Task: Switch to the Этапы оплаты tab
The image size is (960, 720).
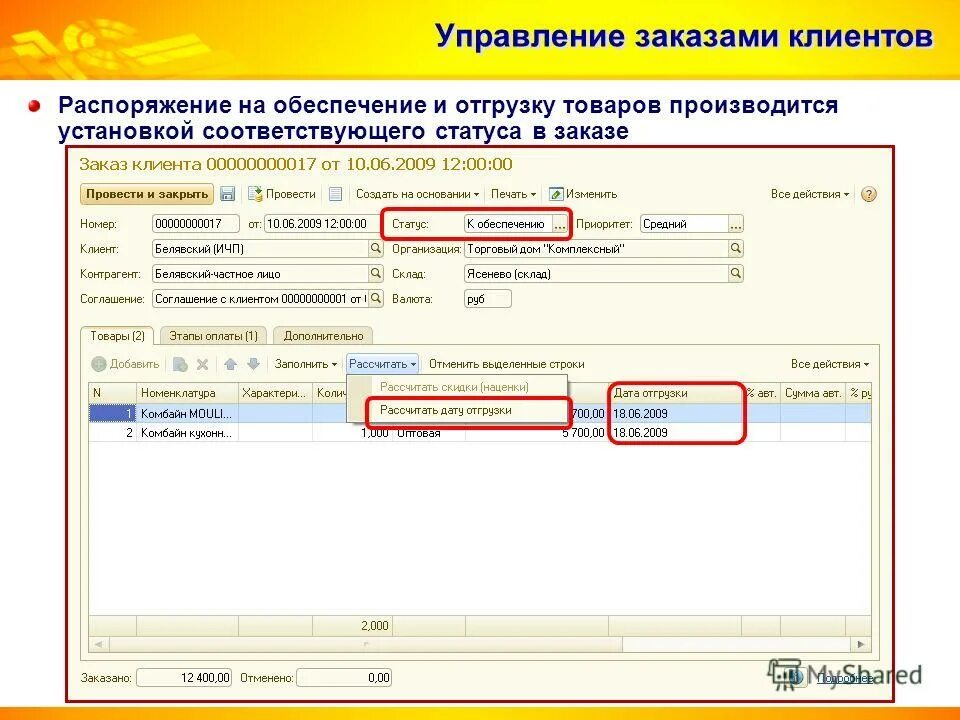Action: (214, 336)
